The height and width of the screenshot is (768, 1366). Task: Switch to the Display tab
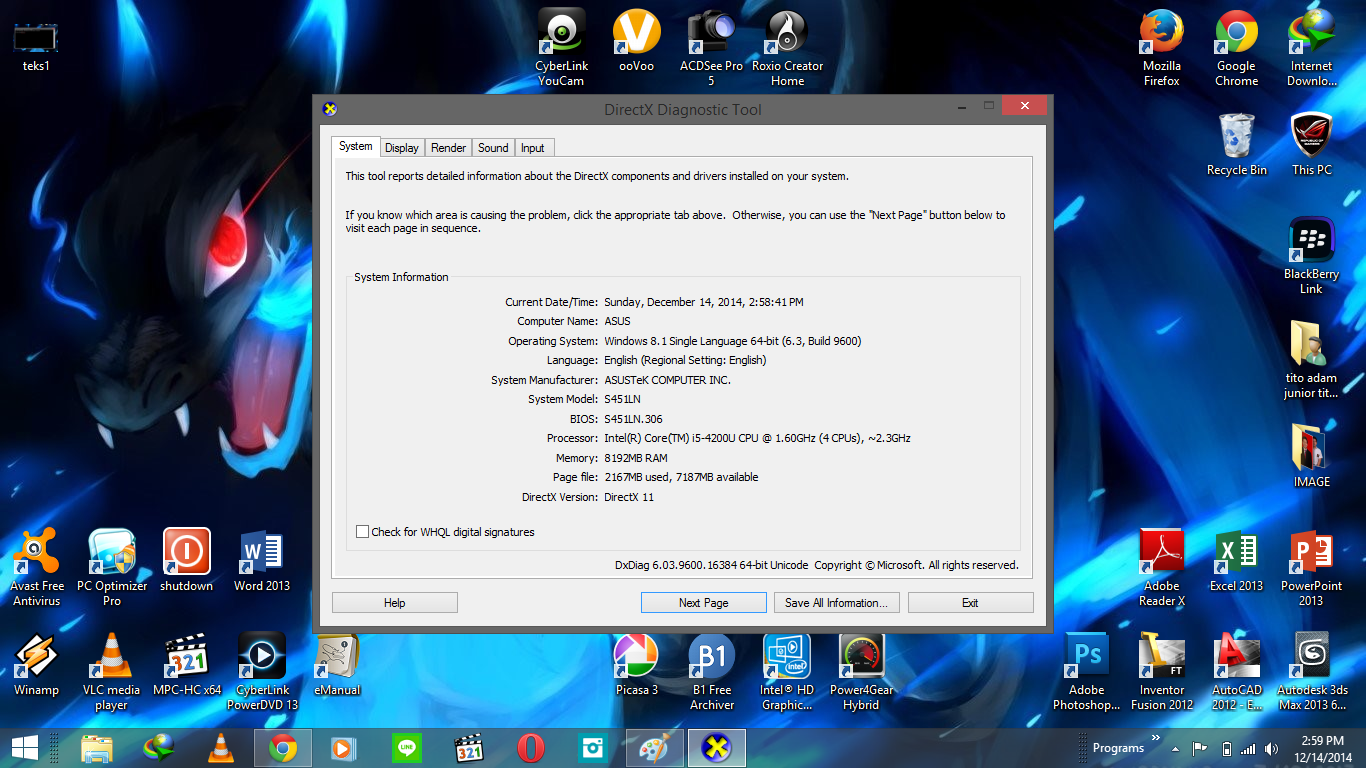pos(401,147)
